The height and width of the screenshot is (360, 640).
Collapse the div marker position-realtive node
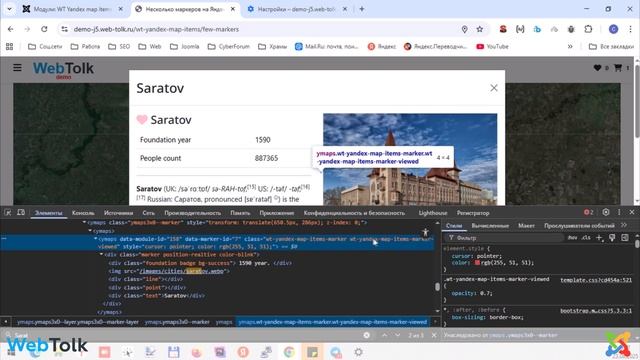point(102,255)
